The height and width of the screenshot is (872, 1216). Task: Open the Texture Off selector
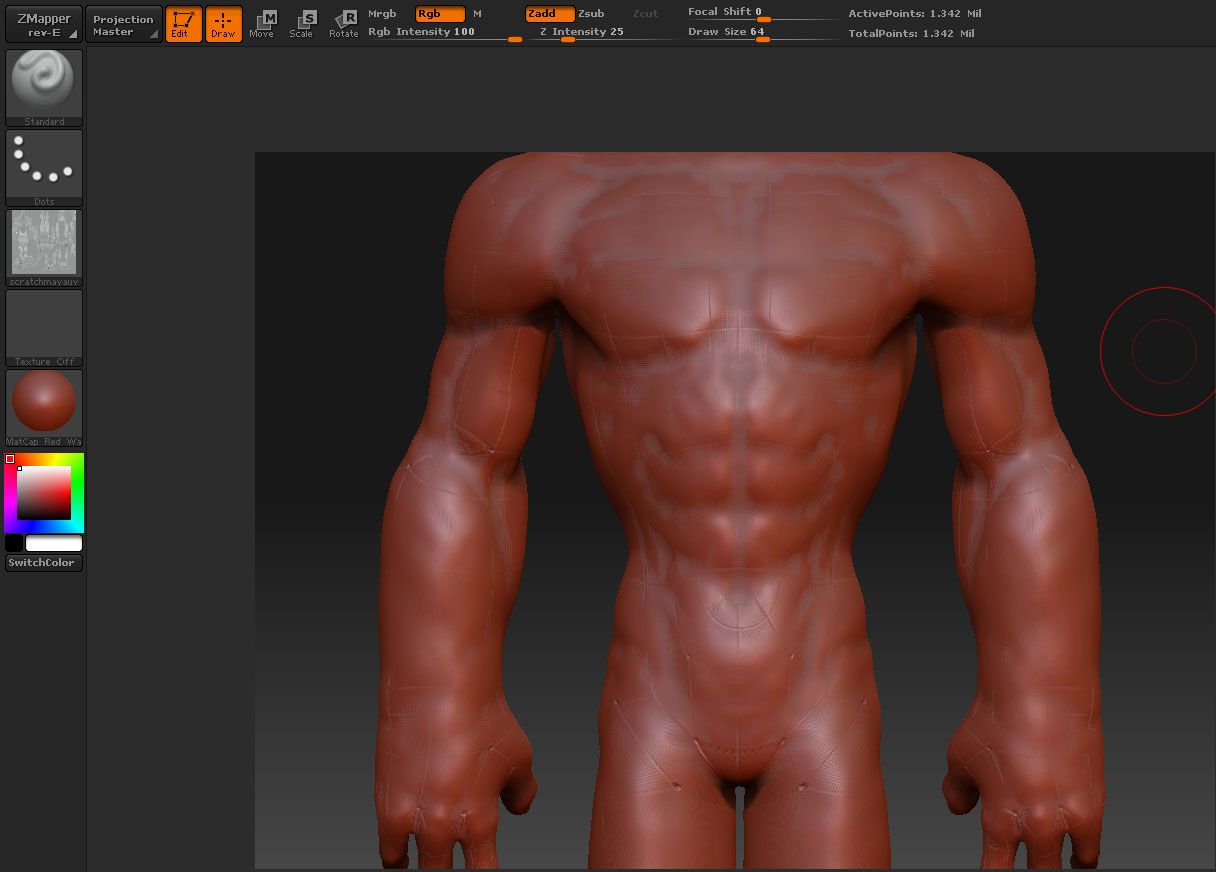[x=44, y=328]
